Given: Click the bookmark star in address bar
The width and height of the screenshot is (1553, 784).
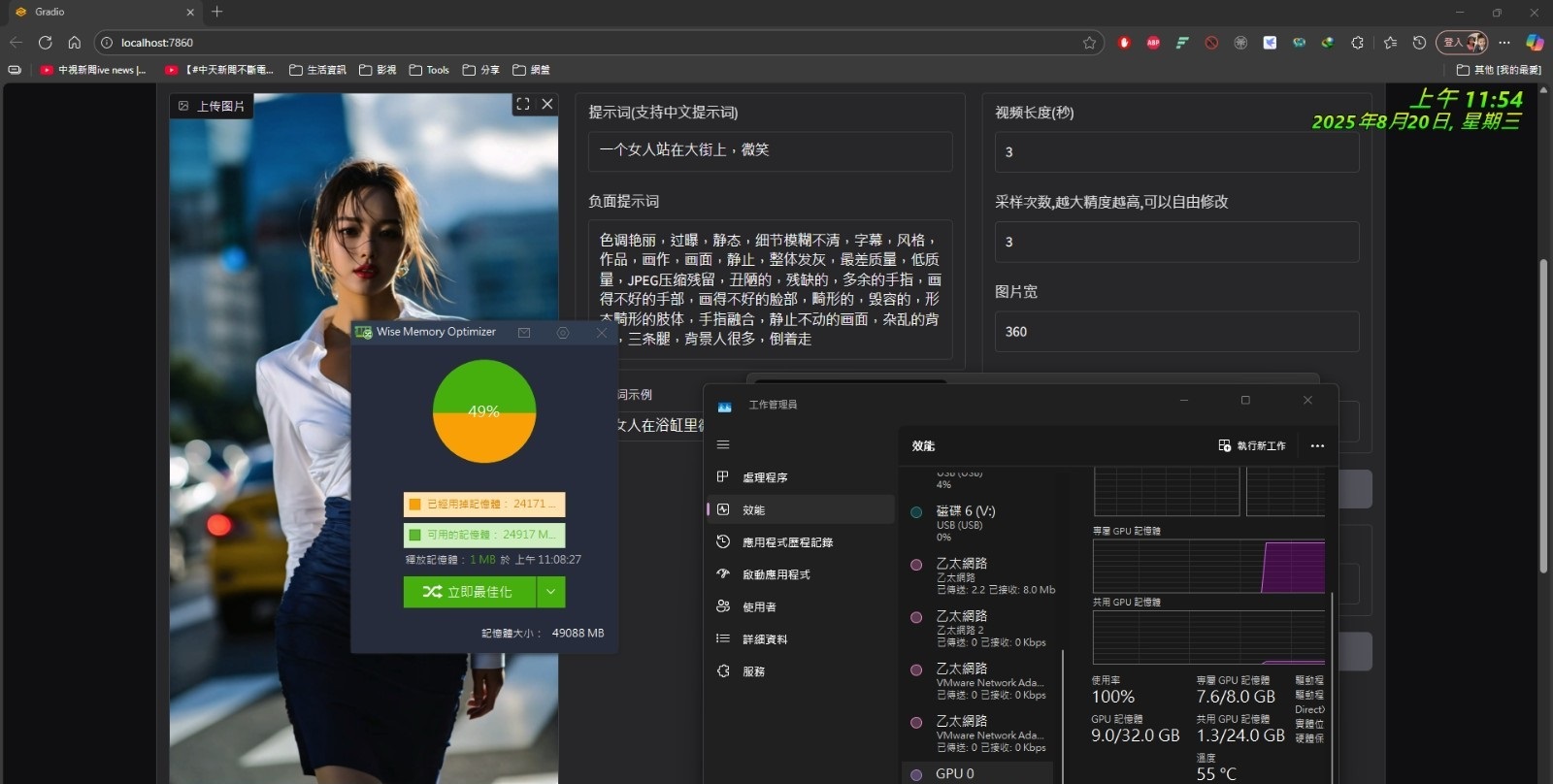Looking at the screenshot, I should pyautogui.click(x=1089, y=43).
